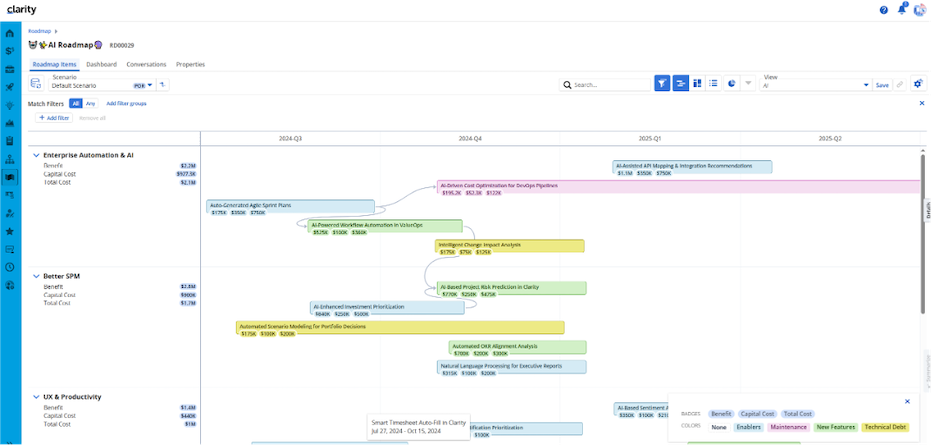Image resolution: width=931 pixels, height=445 pixels.
Task: Click the link icon next to Save
Action: pyautogui.click(x=900, y=85)
